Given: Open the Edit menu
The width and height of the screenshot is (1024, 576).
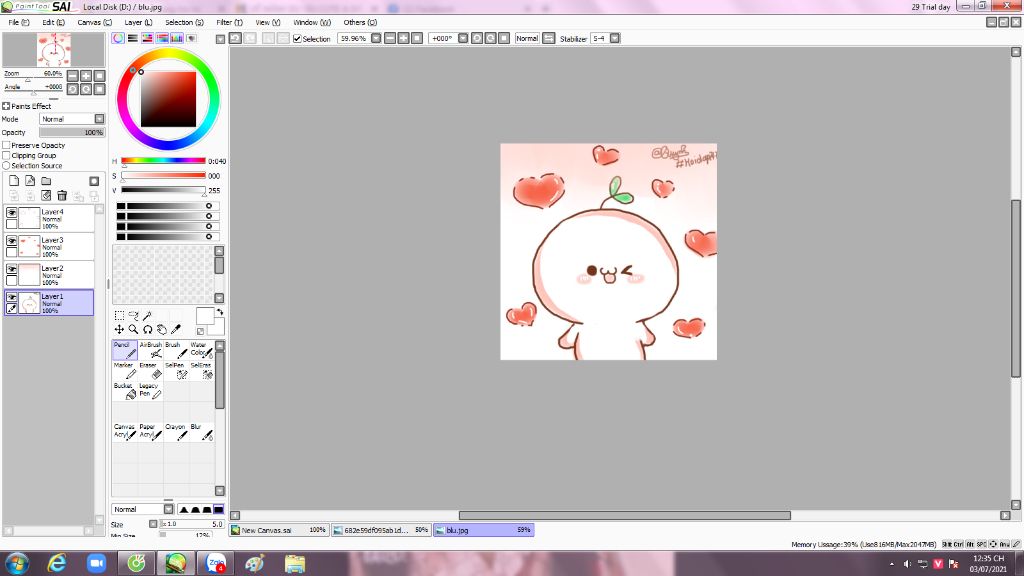Looking at the screenshot, I should [54, 22].
